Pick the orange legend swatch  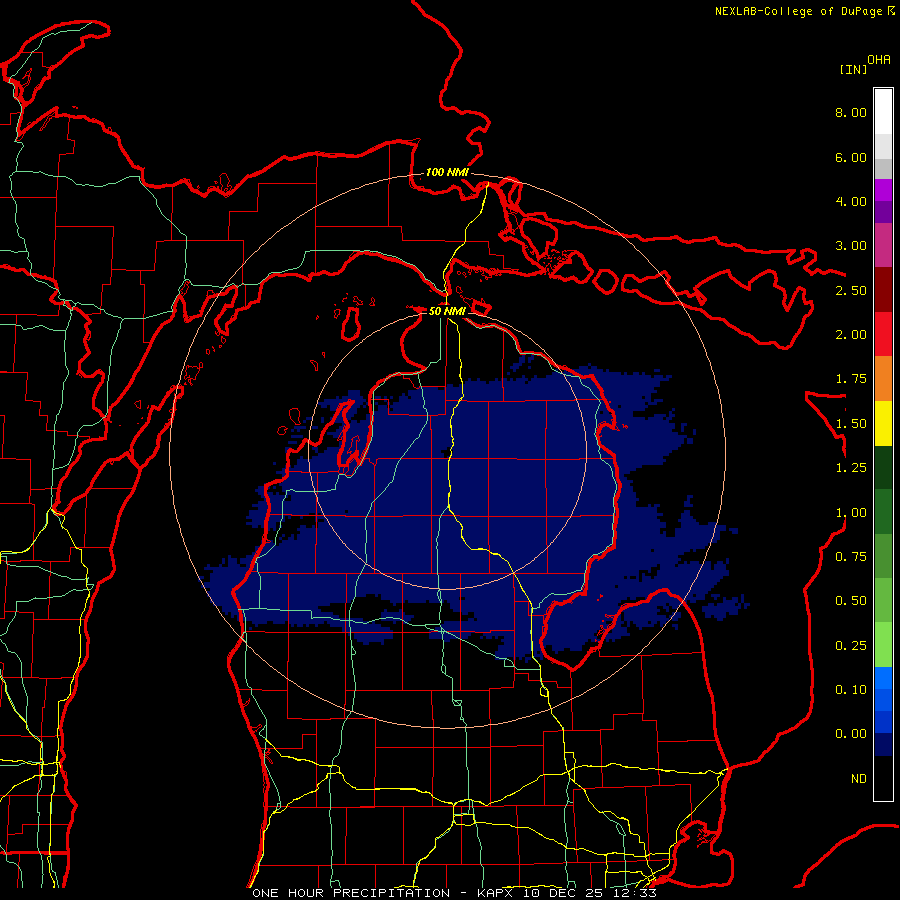tap(883, 379)
